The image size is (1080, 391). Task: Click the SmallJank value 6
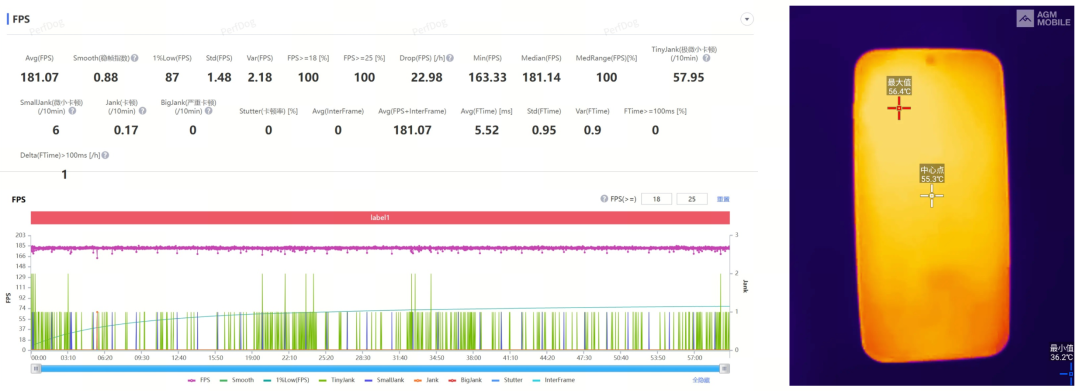pyautogui.click(x=56, y=129)
